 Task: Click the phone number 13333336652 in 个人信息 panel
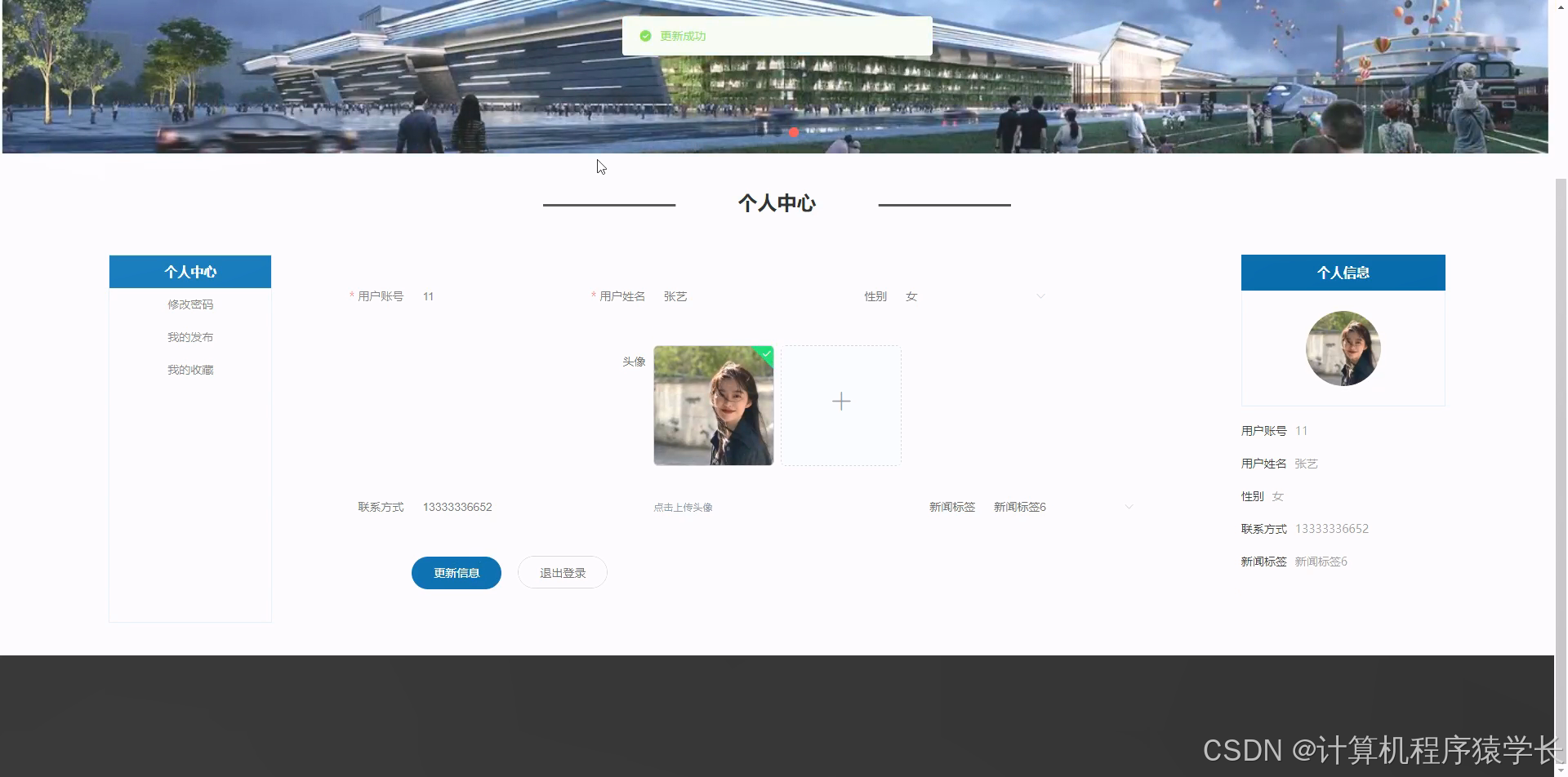click(x=1332, y=529)
